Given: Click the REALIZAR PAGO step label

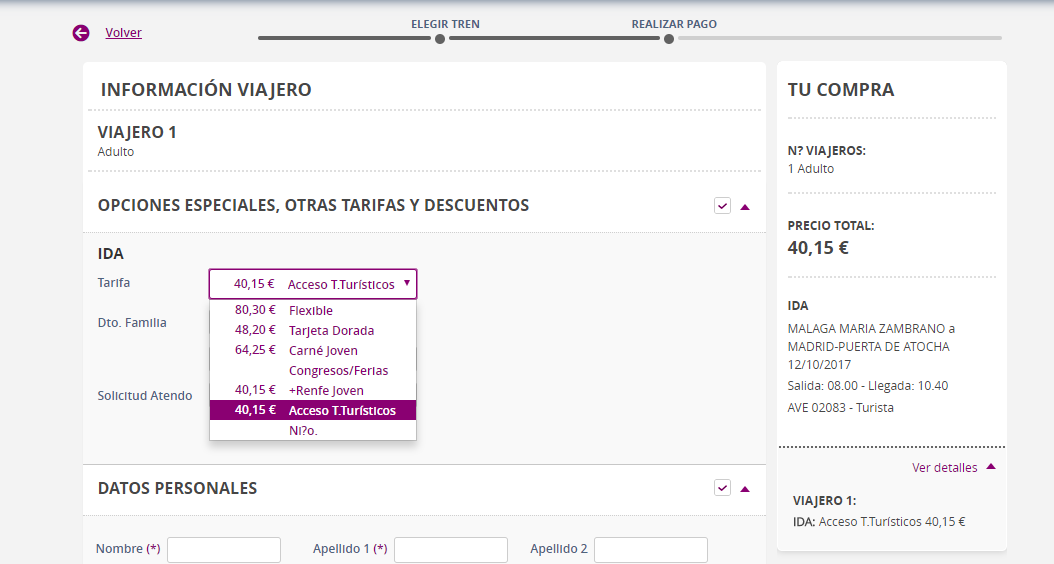Looking at the screenshot, I should click(x=674, y=24).
